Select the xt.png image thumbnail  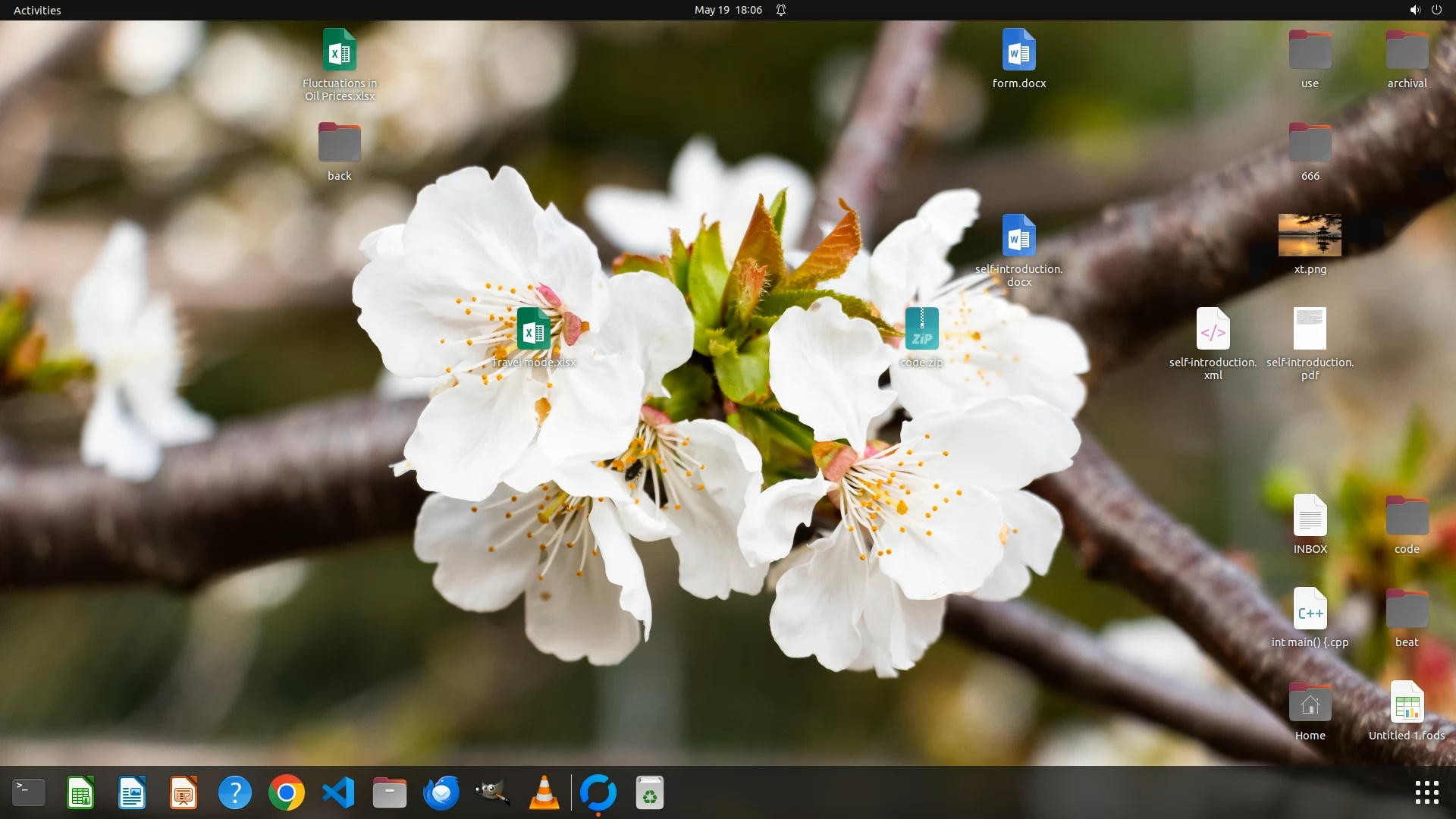coord(1310,235)
